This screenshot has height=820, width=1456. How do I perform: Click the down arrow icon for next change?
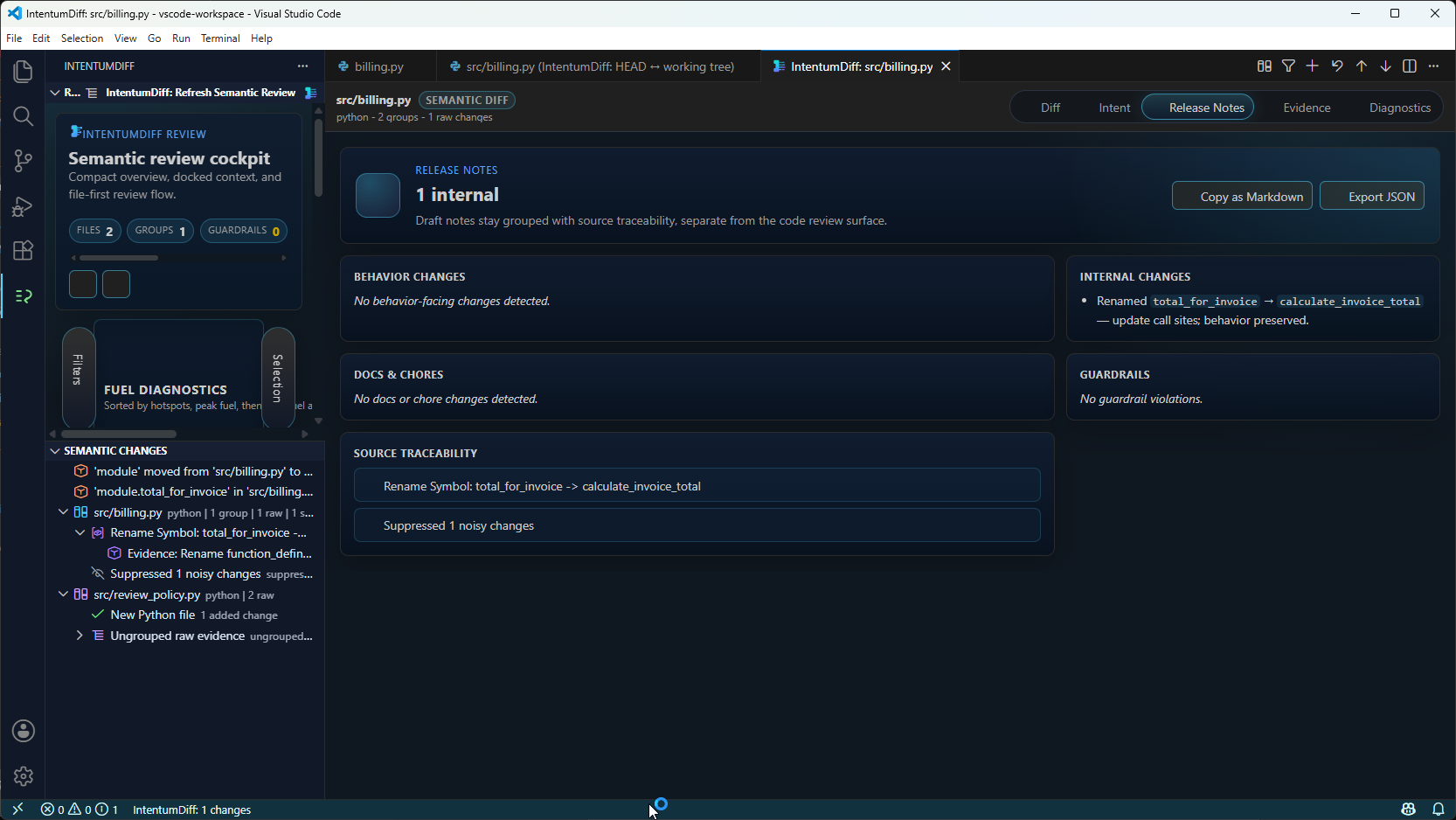[x=1385, y=66]
